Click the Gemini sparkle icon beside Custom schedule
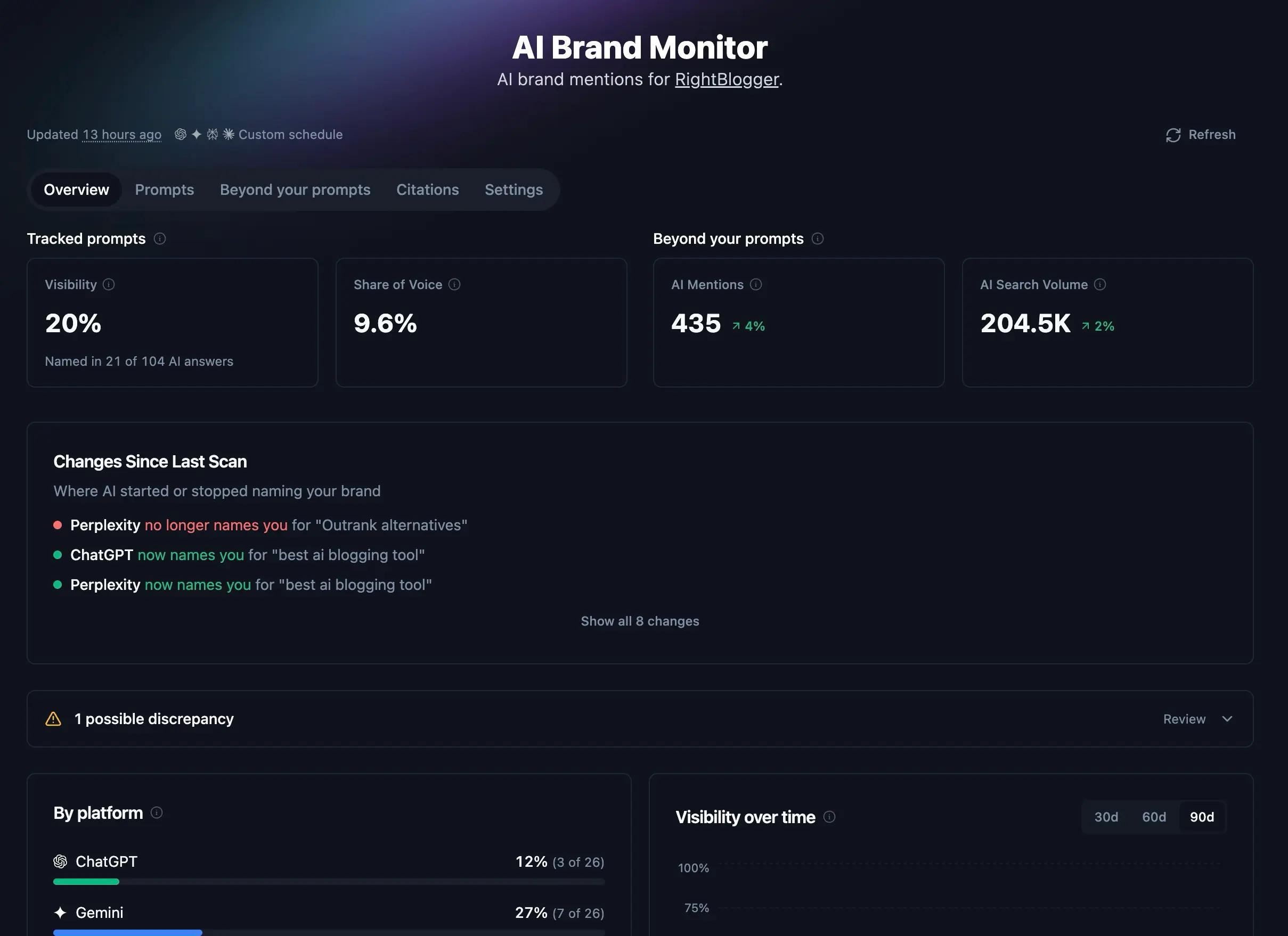This screenshot has width=1288, height=936. click(197, 135)
